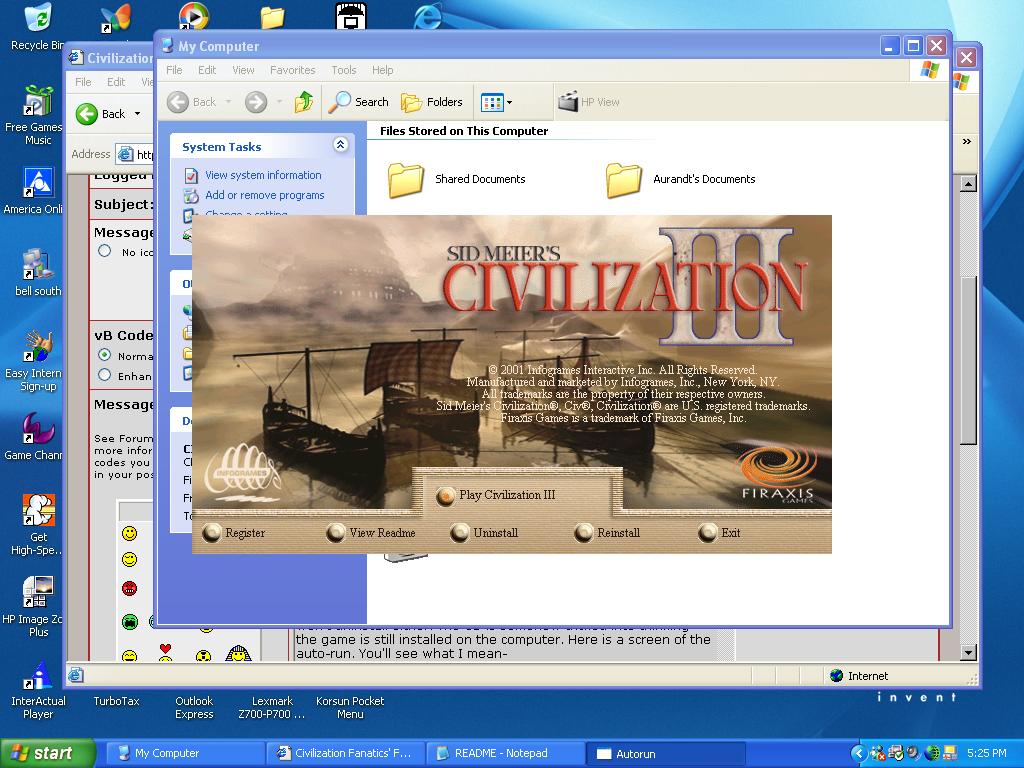Click Uninstall in the Civilization III autorun
Screen dimensions: 1024x768
(484, 533)
